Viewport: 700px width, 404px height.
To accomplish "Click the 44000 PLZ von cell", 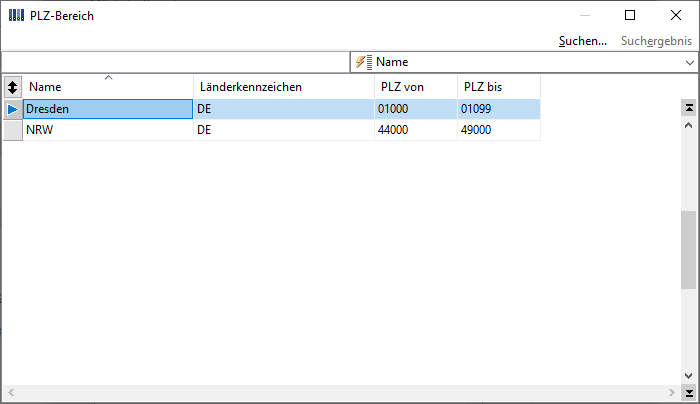I will click(x=416, y=130).
